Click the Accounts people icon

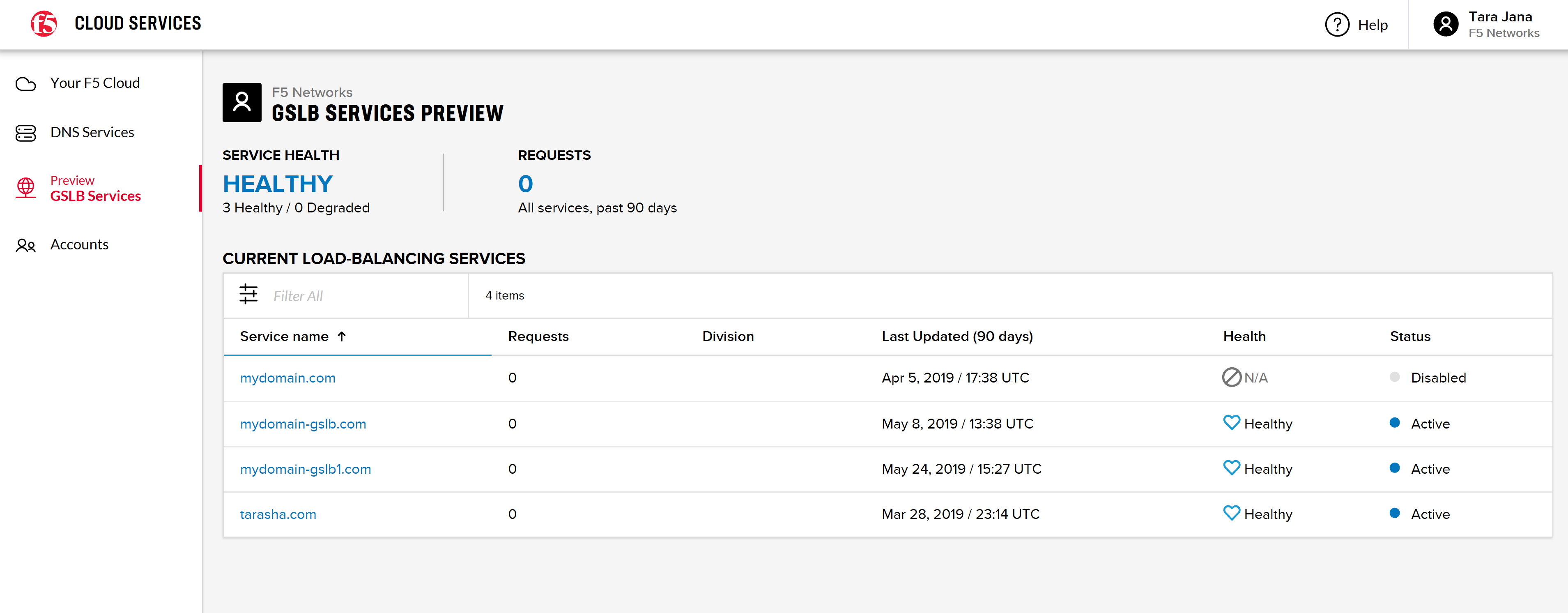pos(25,245)
